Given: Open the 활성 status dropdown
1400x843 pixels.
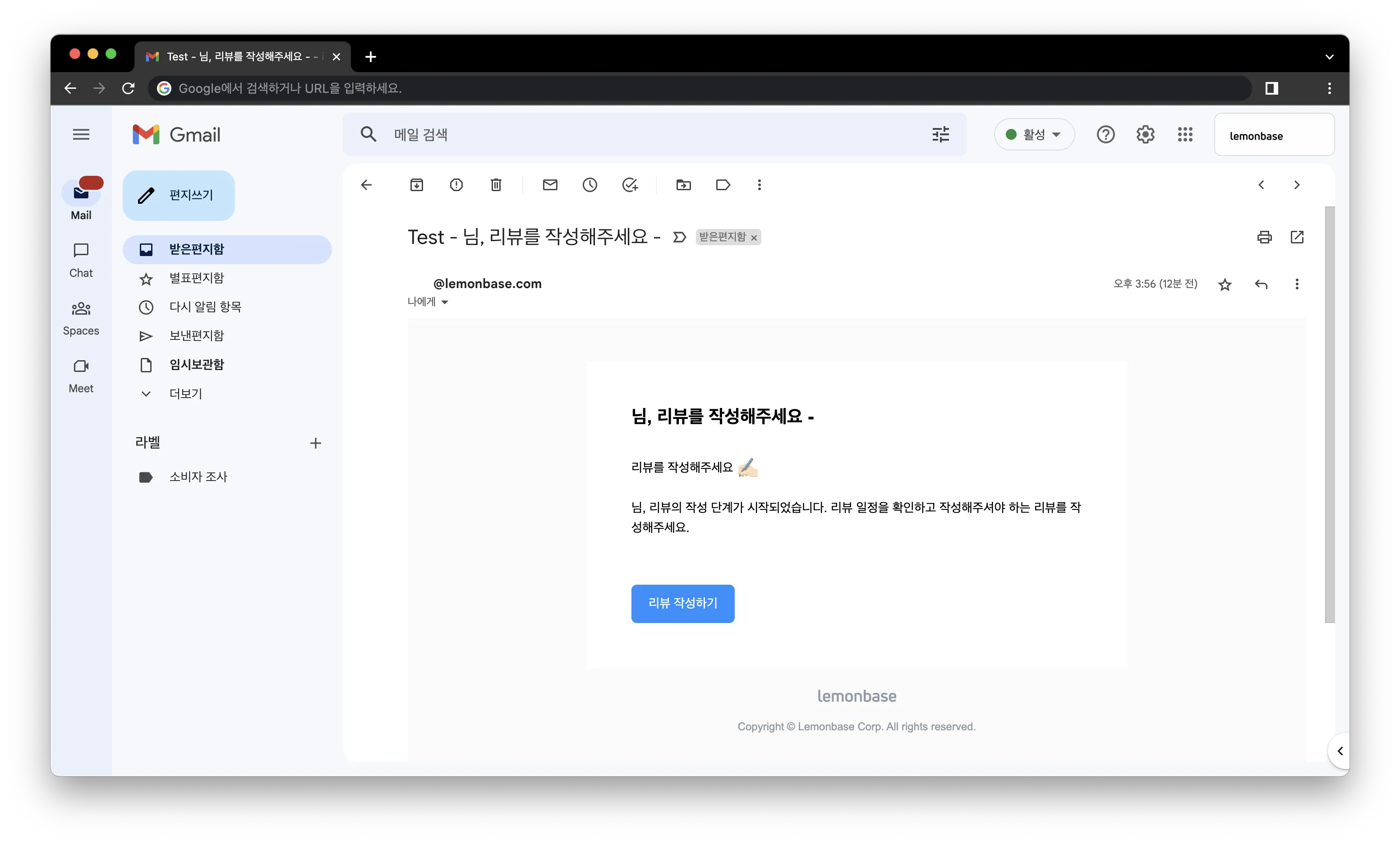Looking at the screenshot, I should pos(1034,135).
